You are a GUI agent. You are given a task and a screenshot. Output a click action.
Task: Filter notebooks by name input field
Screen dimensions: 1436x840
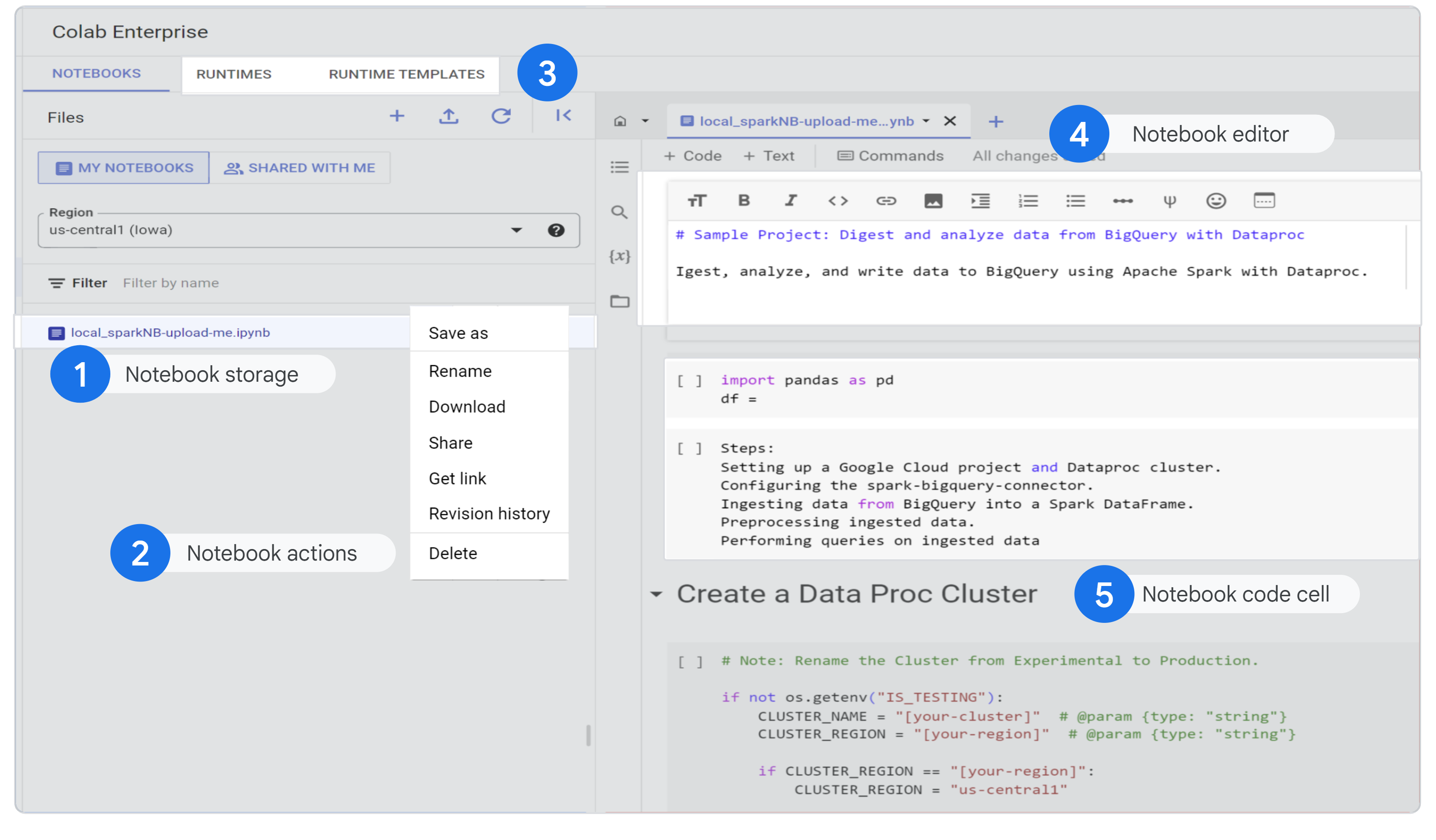[340, 283]
